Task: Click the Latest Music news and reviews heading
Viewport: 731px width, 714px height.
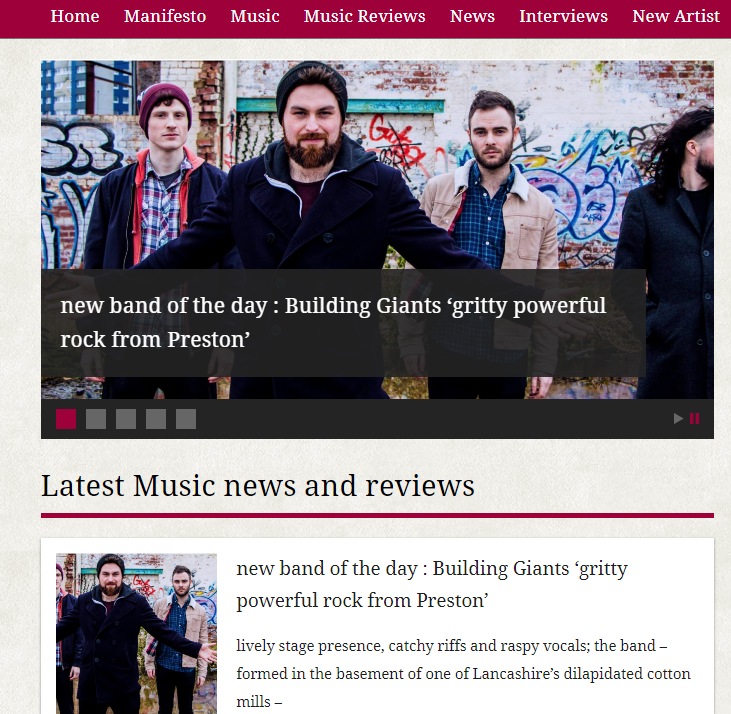Action: 258,486
